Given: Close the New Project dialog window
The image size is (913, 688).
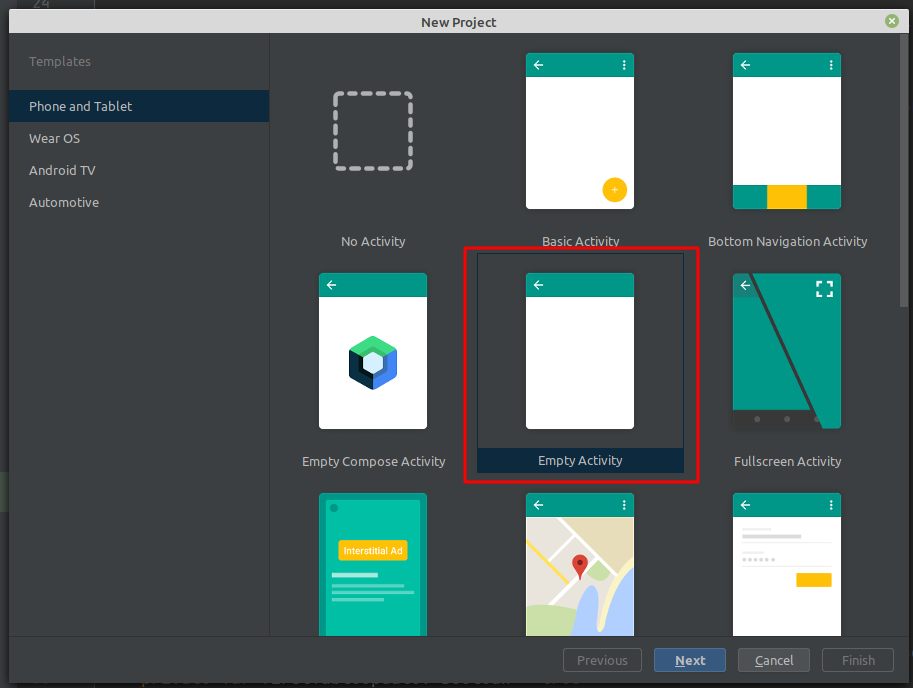Looking at the screenshot, I should pyautogui.click(x=891, y=21).
